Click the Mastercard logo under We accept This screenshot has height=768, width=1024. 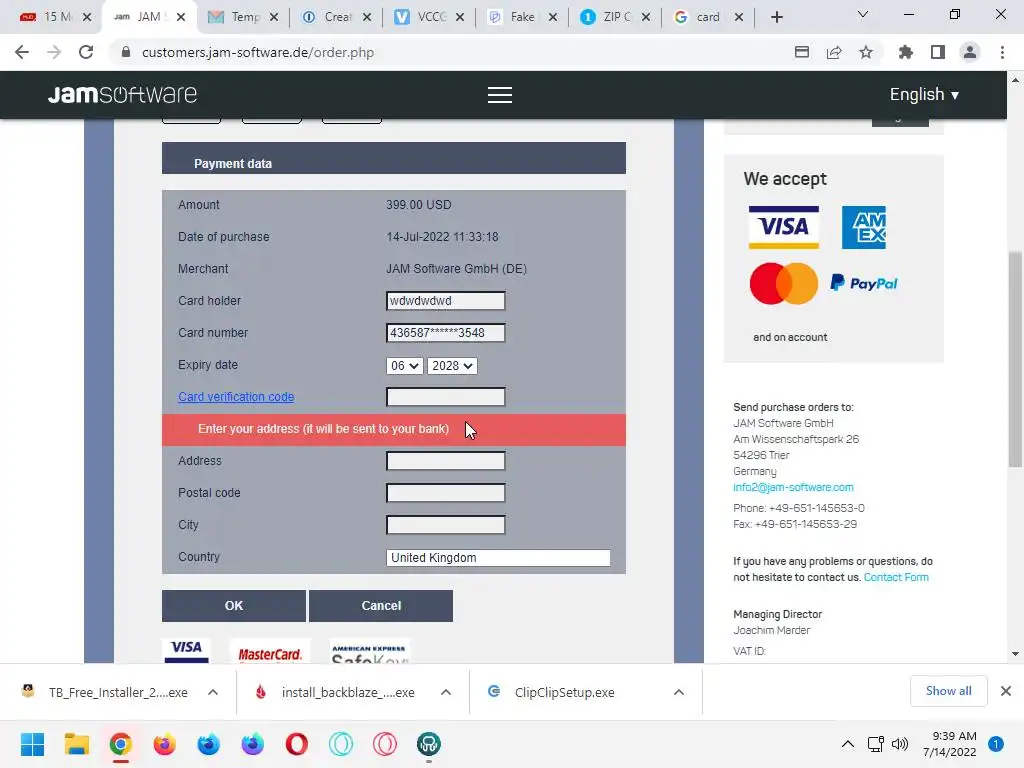784,283
